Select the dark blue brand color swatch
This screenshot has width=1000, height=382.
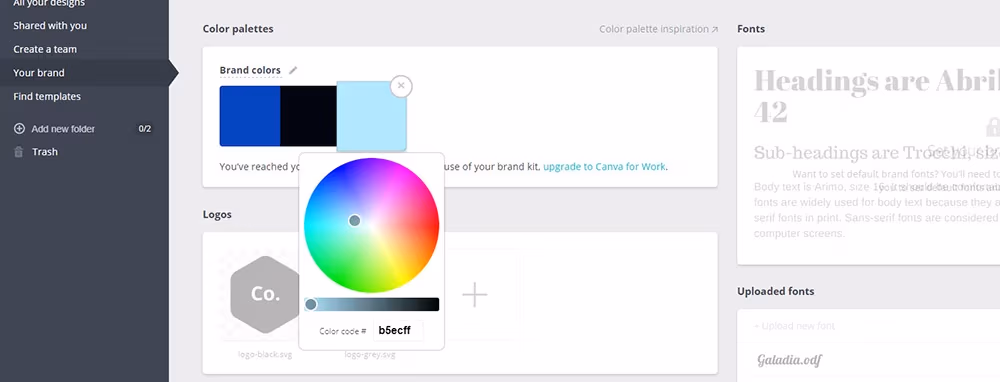click(250, 116)
